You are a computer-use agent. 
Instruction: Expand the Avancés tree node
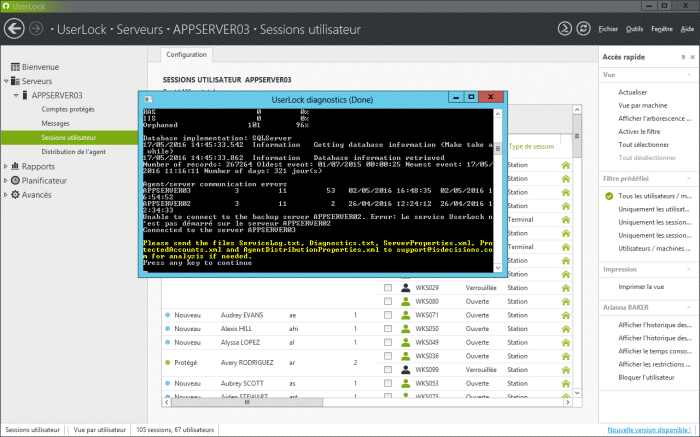[x=6, y=195]
